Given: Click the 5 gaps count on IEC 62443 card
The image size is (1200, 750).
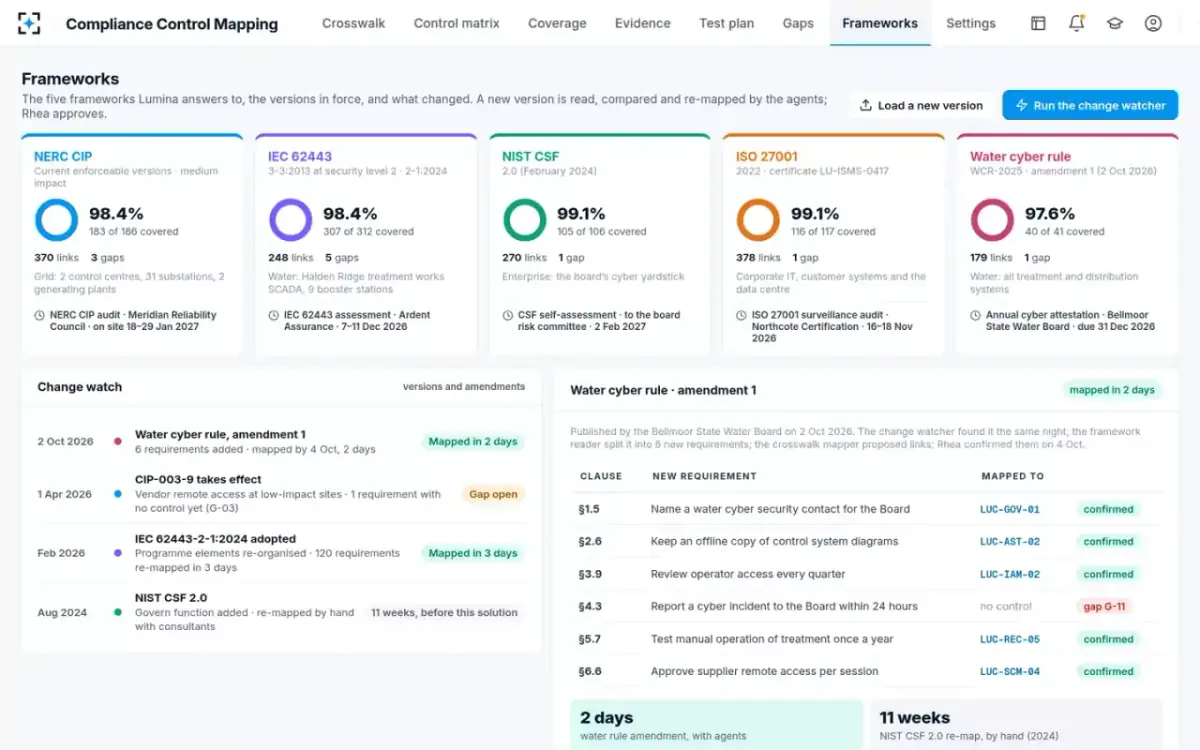Looking at the screenshot, I should (x=342, y=258).
